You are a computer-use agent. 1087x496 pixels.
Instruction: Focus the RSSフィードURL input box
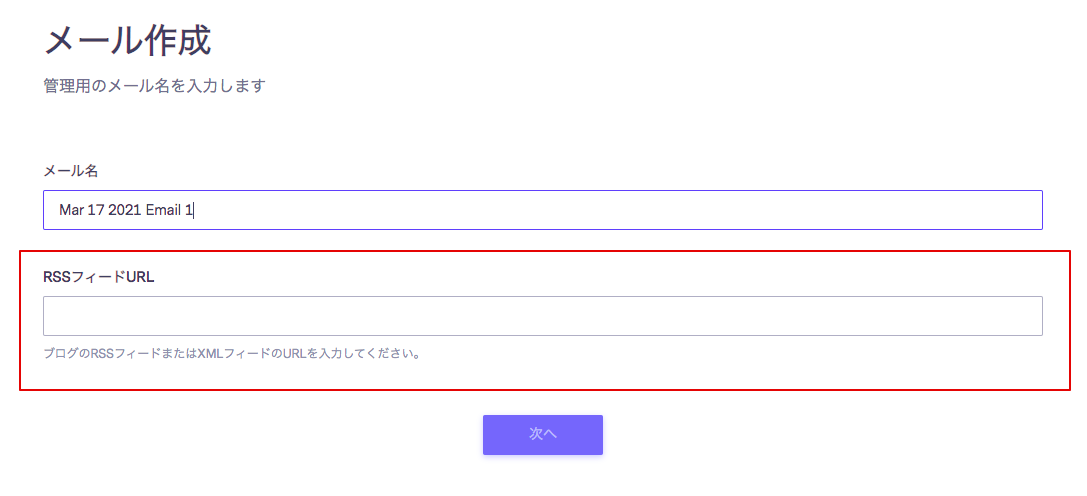542,316
